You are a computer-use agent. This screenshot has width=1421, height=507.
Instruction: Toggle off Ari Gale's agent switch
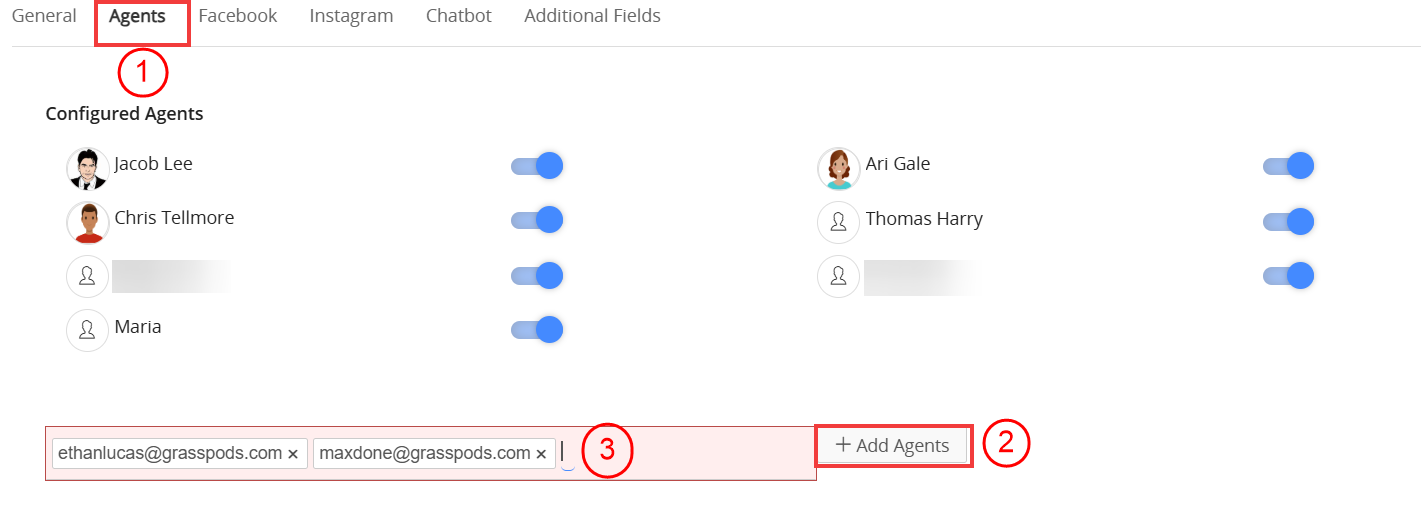click(1289, 166)
